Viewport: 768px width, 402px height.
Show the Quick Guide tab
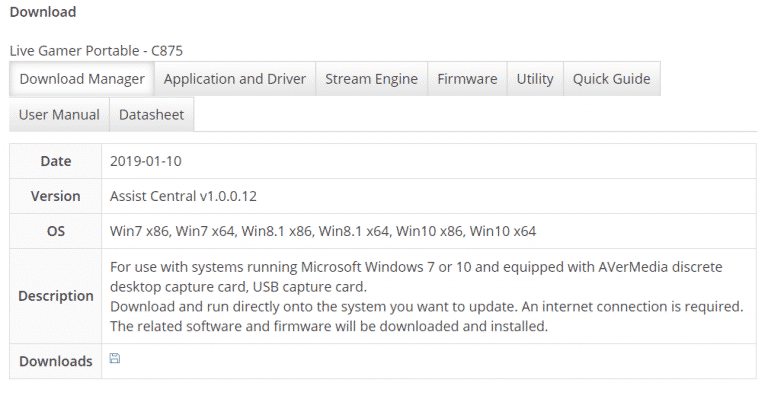pos(611,79)
